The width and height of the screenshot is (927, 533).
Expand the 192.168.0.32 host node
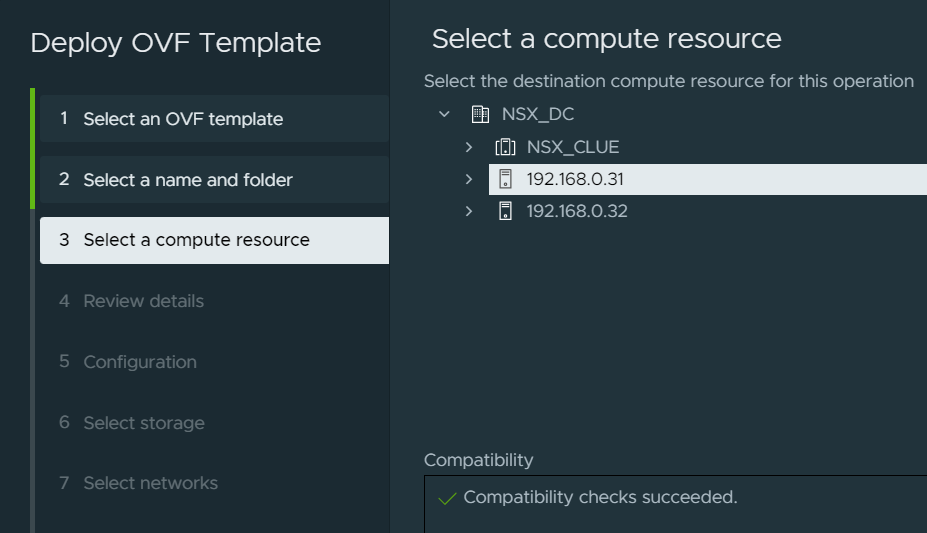(469, 211)
